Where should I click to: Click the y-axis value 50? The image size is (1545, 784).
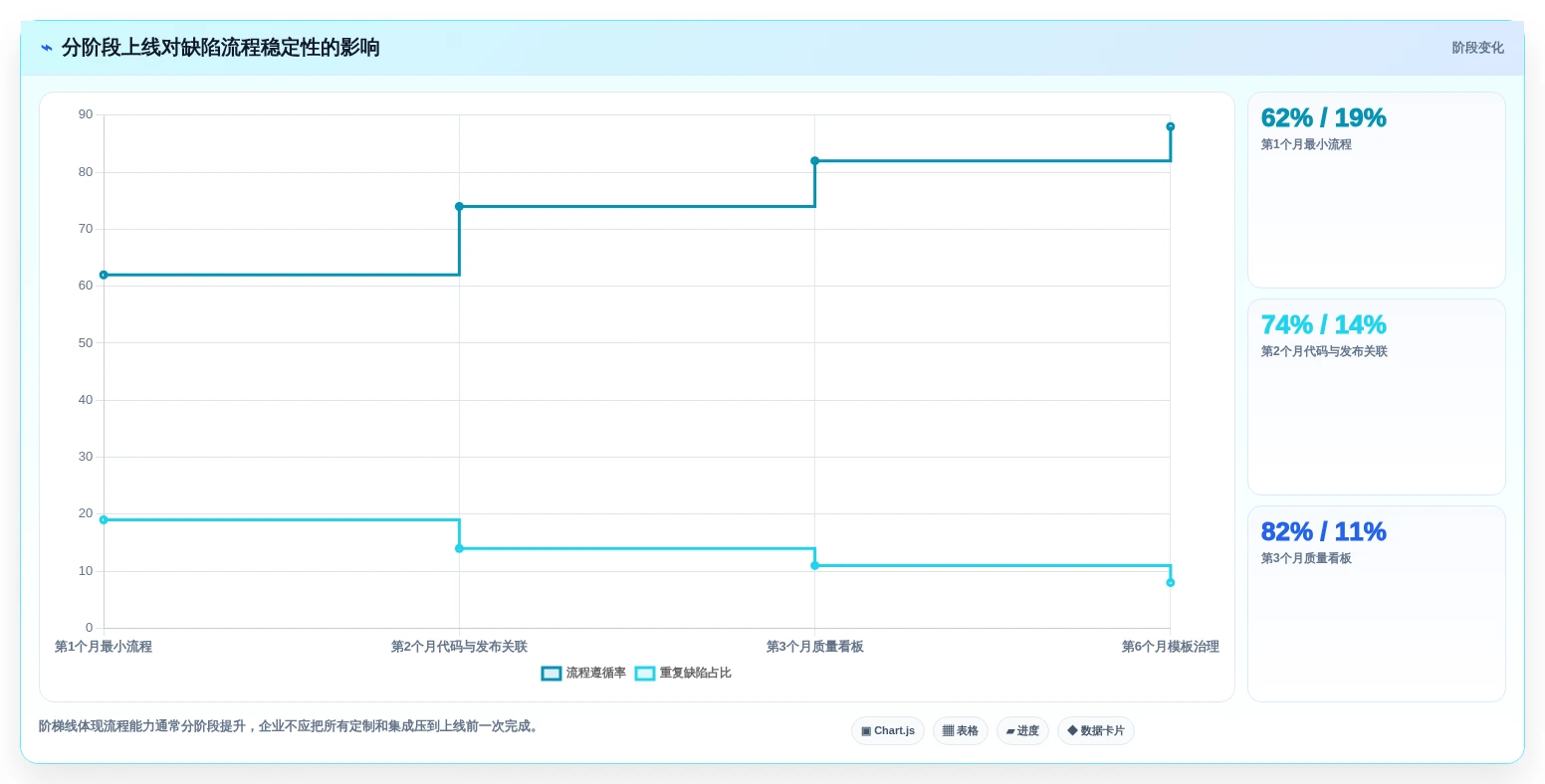click(x=86, y=343)
